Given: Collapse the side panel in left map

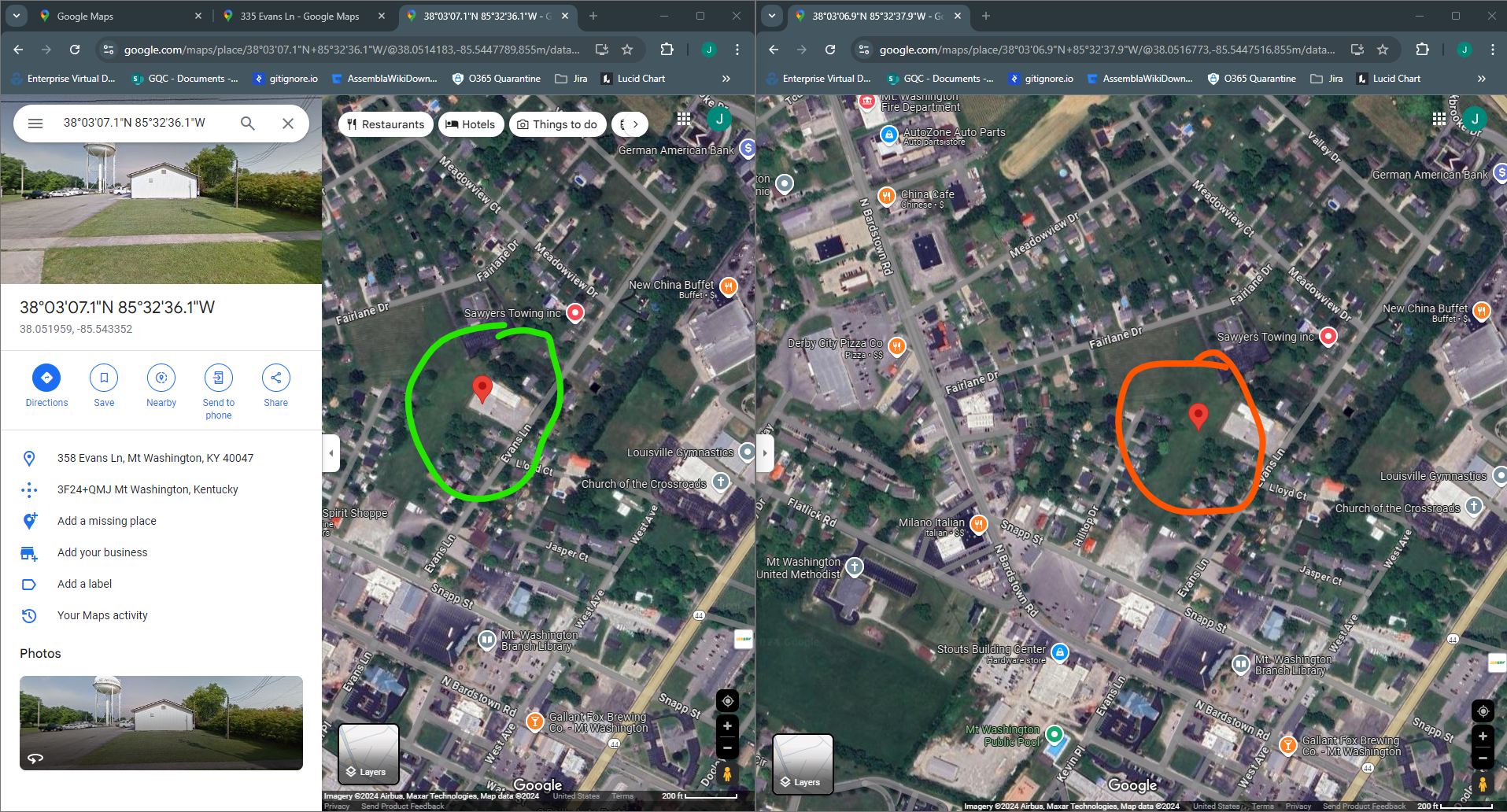Looking at the screenshot, I should 331,453.
